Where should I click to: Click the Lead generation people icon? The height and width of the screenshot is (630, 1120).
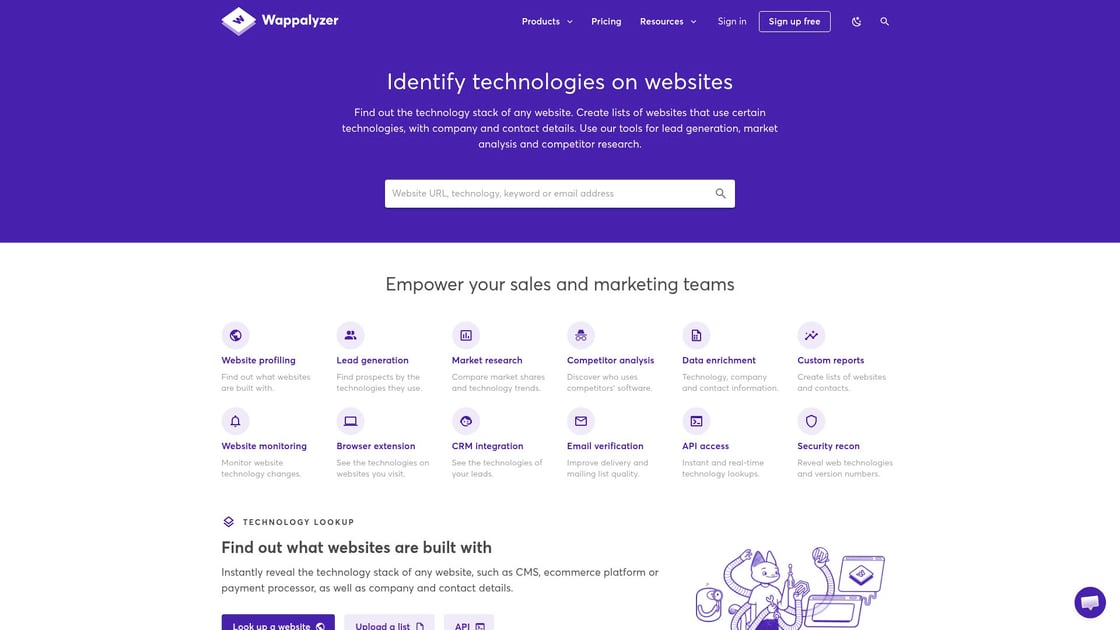[350, 335]
